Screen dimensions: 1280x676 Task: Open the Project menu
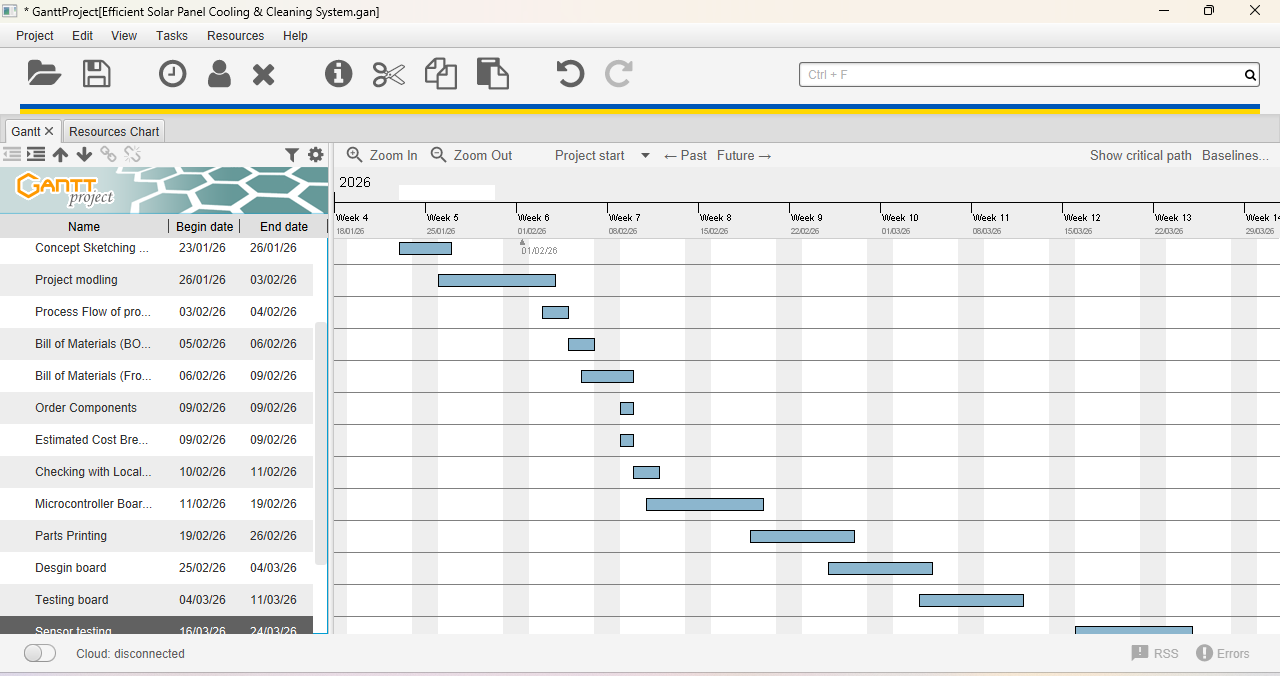point(35,35)
